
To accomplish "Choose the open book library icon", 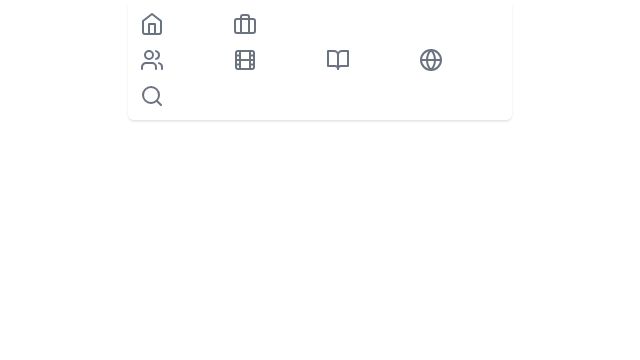I will click(x=338, y=60).
